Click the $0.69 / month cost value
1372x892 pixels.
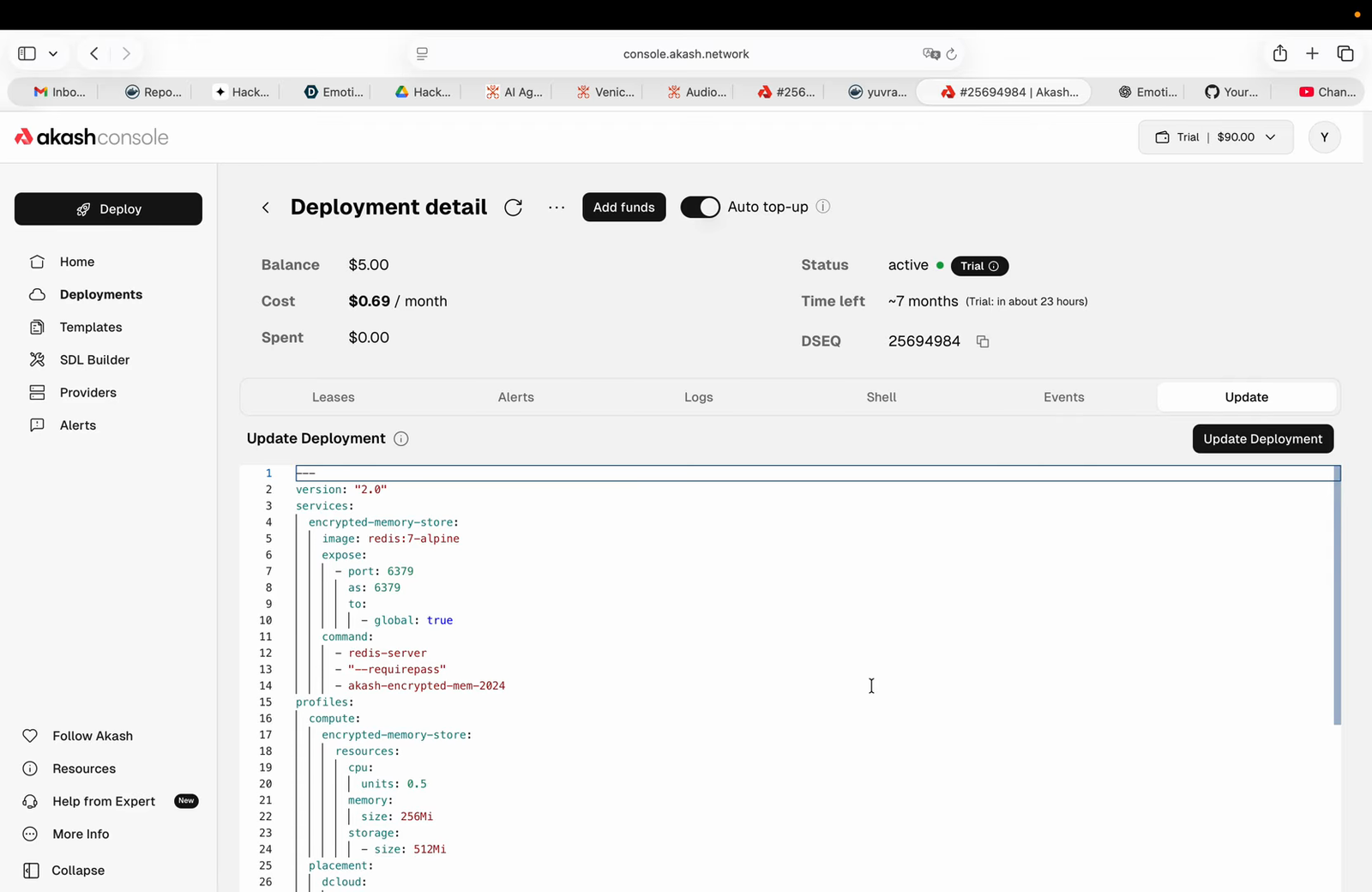tap(398, 301)
